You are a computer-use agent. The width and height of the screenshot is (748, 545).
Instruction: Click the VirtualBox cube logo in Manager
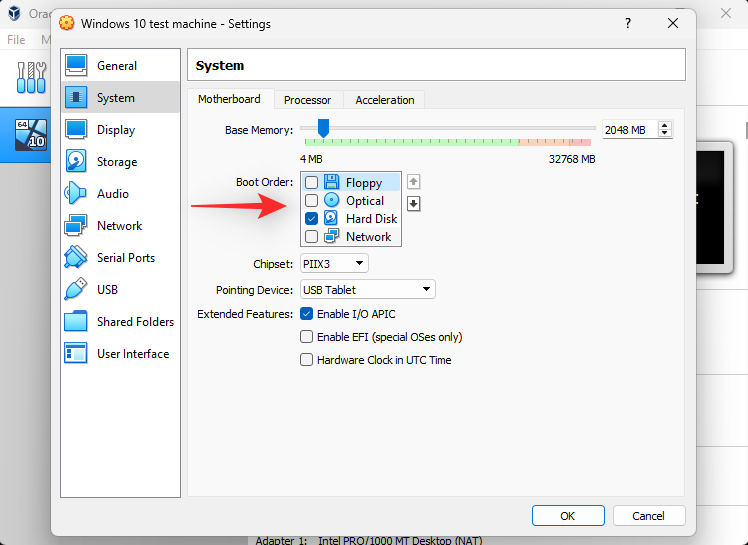(14, 13)
